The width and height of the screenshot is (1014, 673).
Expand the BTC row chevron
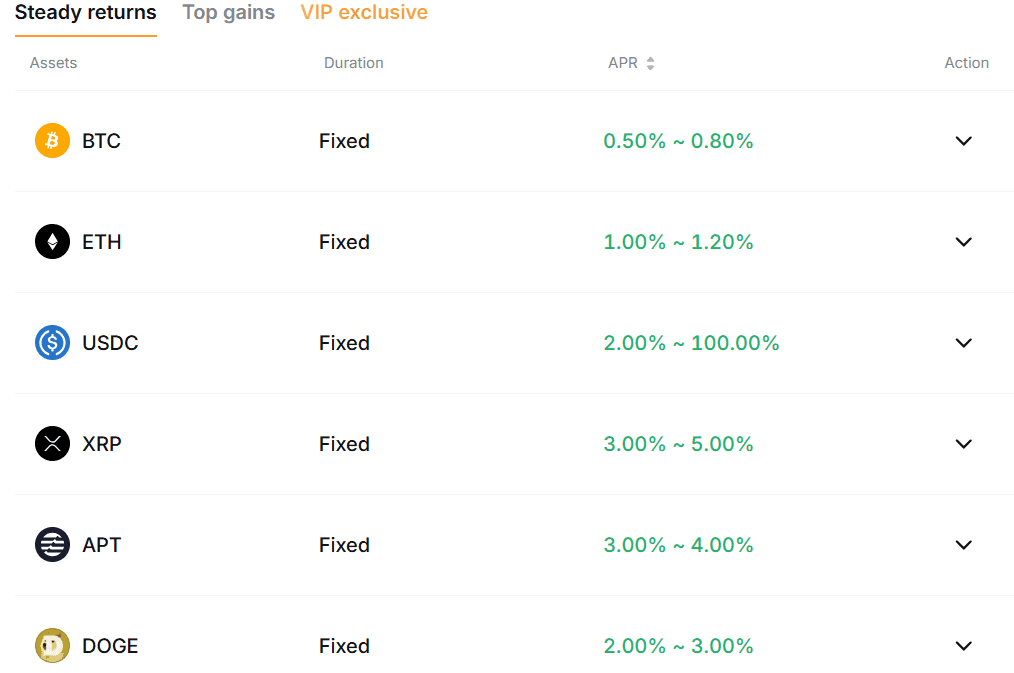click(x=963, y=141)
